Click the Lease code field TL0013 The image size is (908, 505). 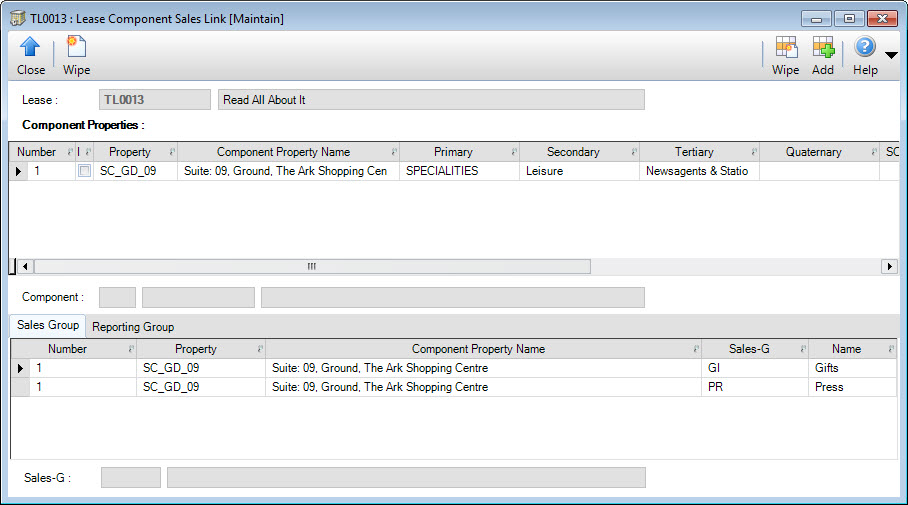[x=155, y=100]
